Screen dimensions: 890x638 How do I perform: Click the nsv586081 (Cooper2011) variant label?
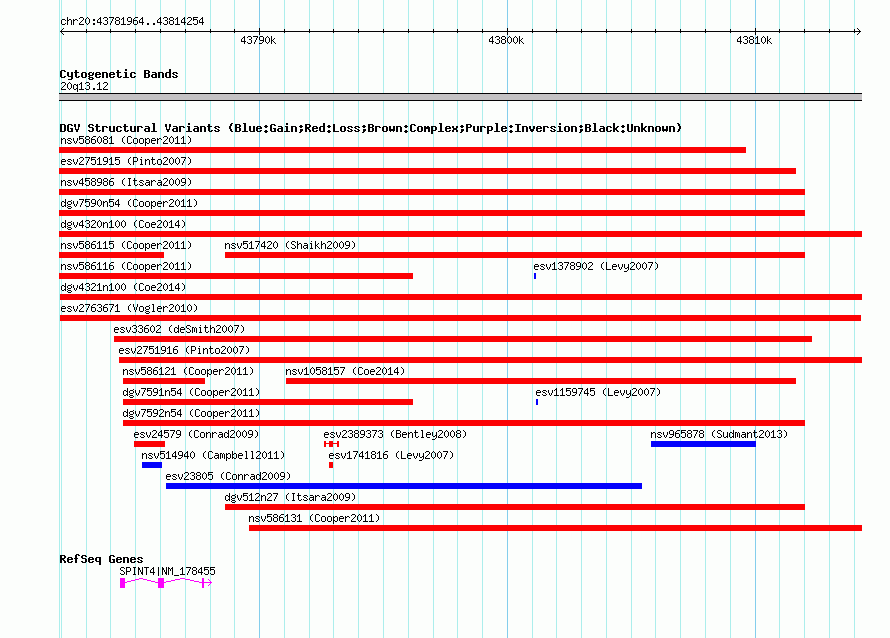point(126,140)
